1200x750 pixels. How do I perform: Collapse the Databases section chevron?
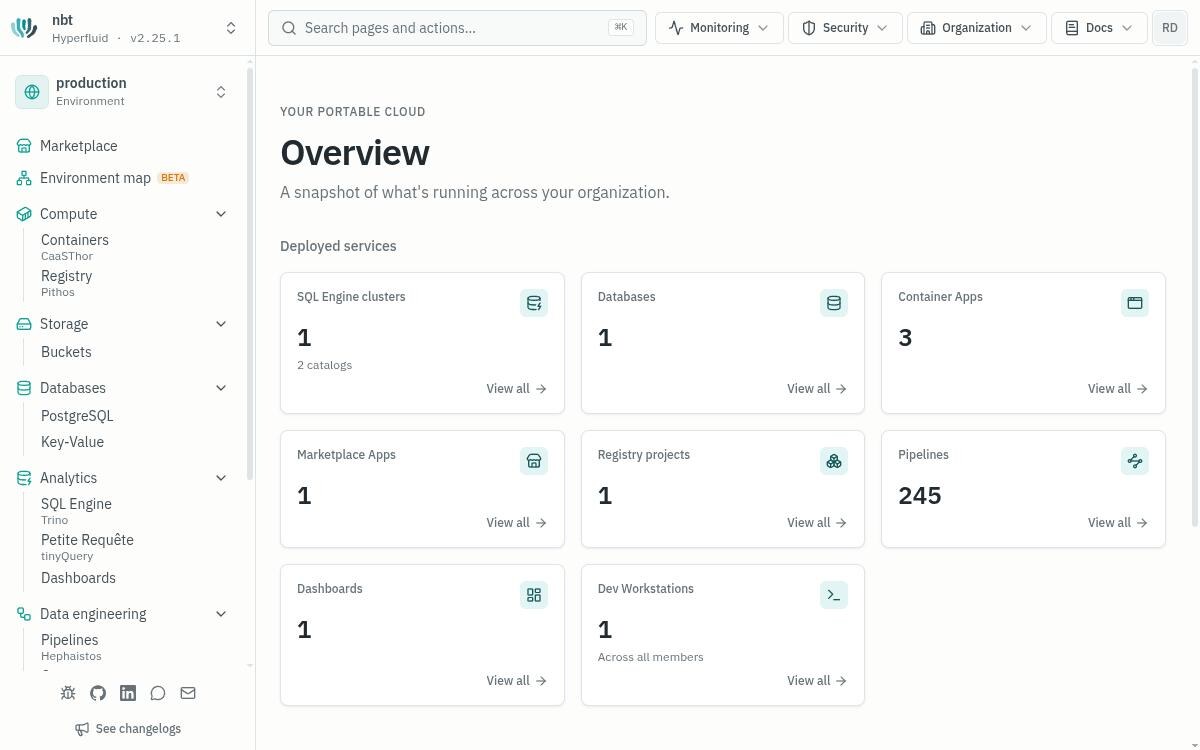(221, 388)
